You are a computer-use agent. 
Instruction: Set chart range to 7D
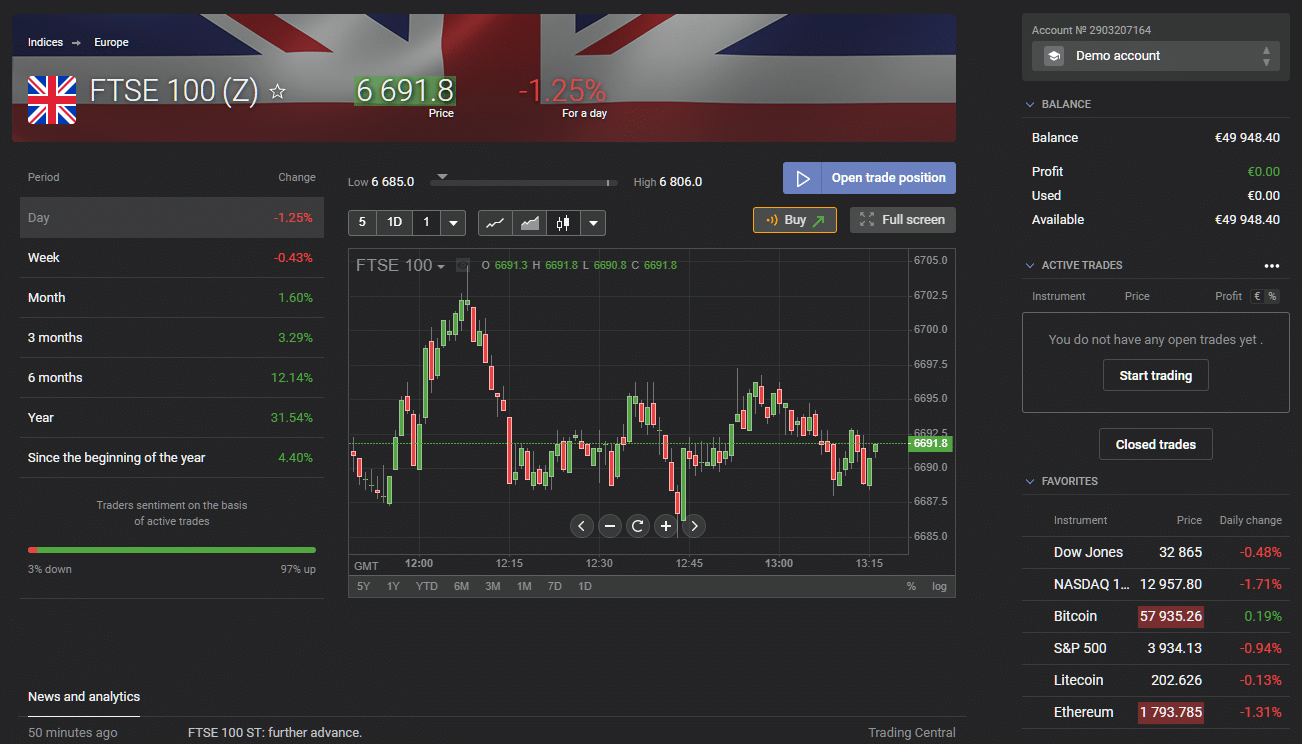[554, 586]
